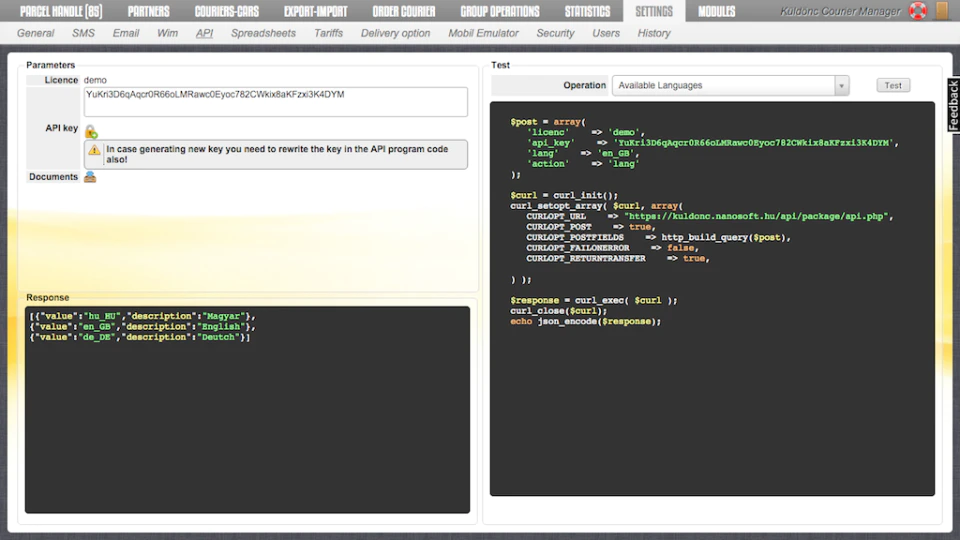Click the api.php URL in code
This screenshot has height=540, width=960.
click(x=756, y=216)
